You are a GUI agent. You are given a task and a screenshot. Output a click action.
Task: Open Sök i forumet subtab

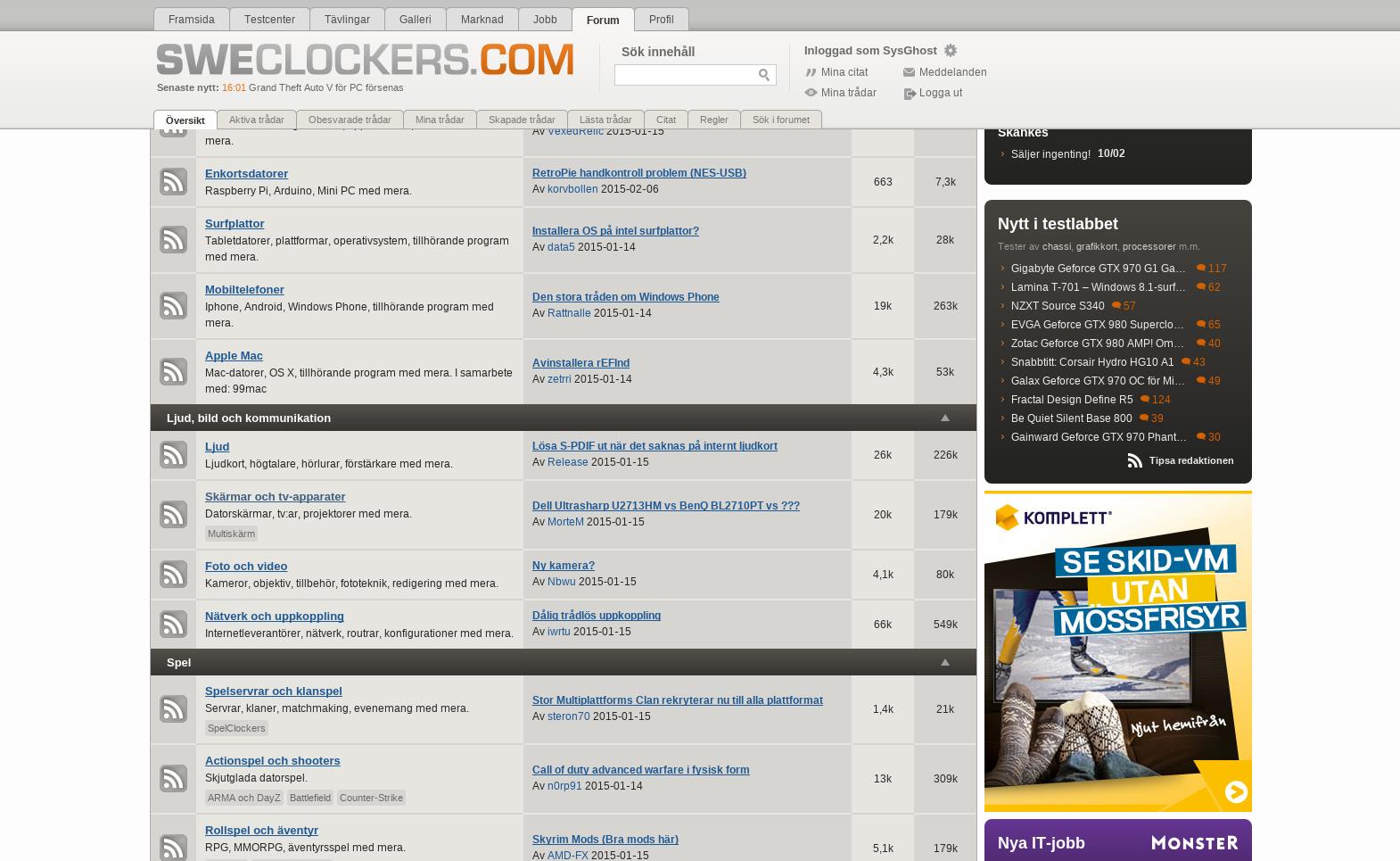click(x=781, y=120)
